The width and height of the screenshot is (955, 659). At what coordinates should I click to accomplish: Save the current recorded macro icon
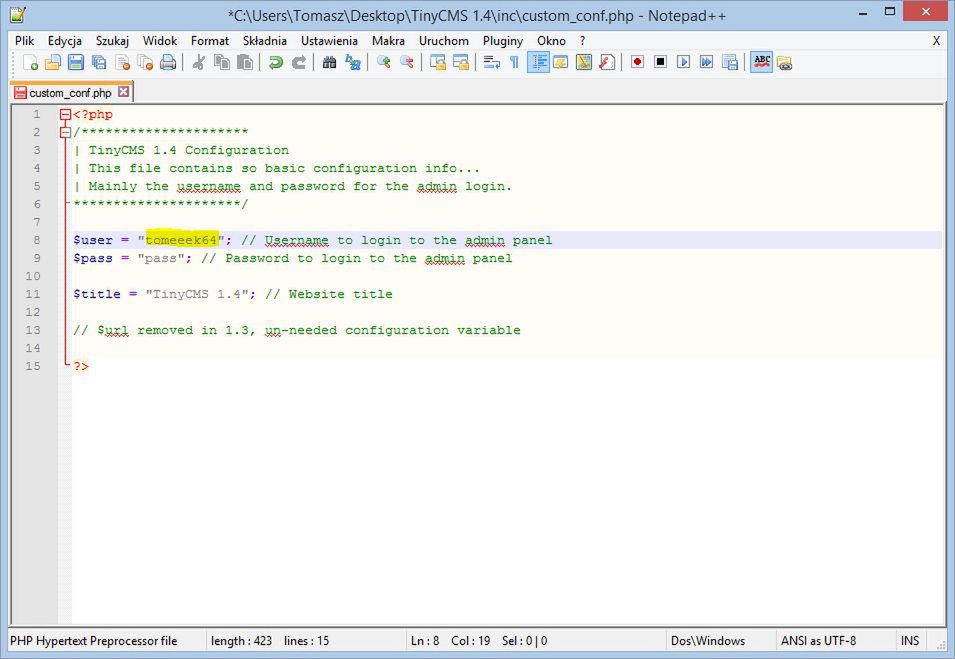pyautogui.click(x=730, y=62)
